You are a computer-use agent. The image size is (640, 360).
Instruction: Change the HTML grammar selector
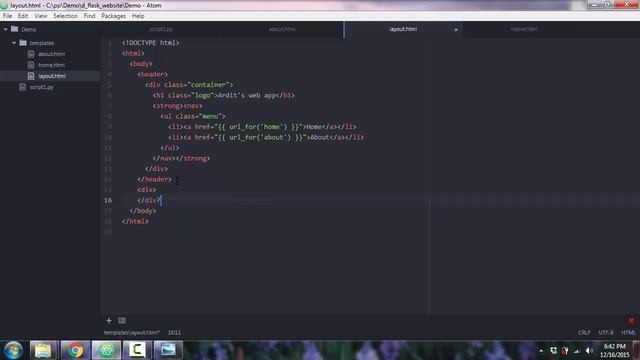pos(628,333)
